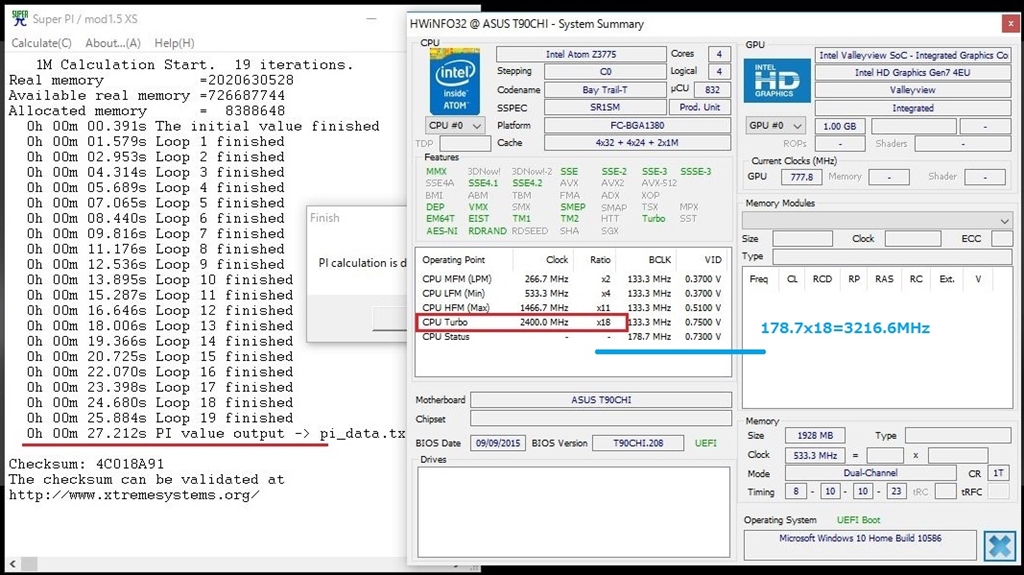
Task: Click the GPU clock value 777.8
Action: [801, 176]
